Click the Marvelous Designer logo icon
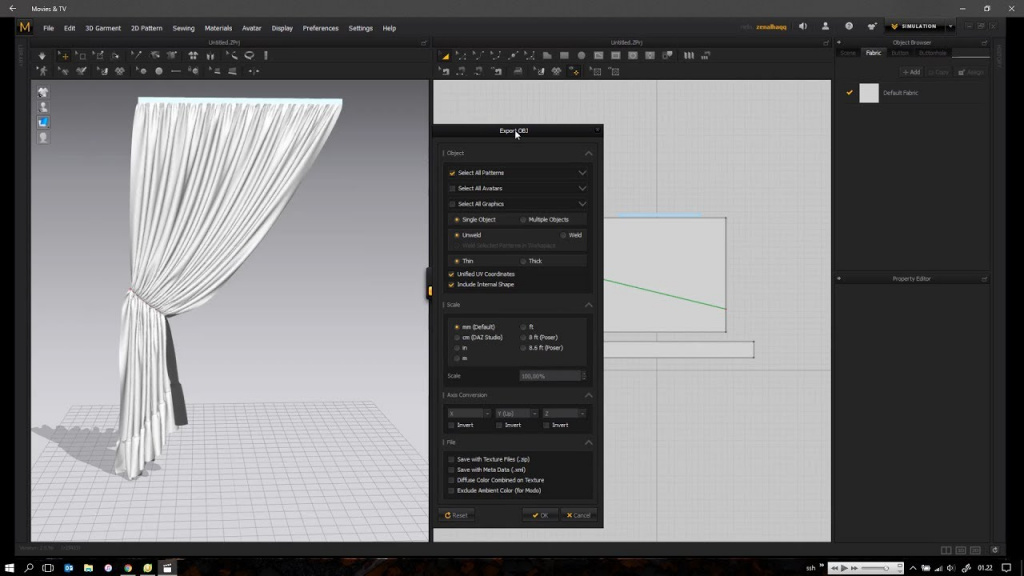The height and width of the screenshot is (576, 1024). (x=25, y=27)
